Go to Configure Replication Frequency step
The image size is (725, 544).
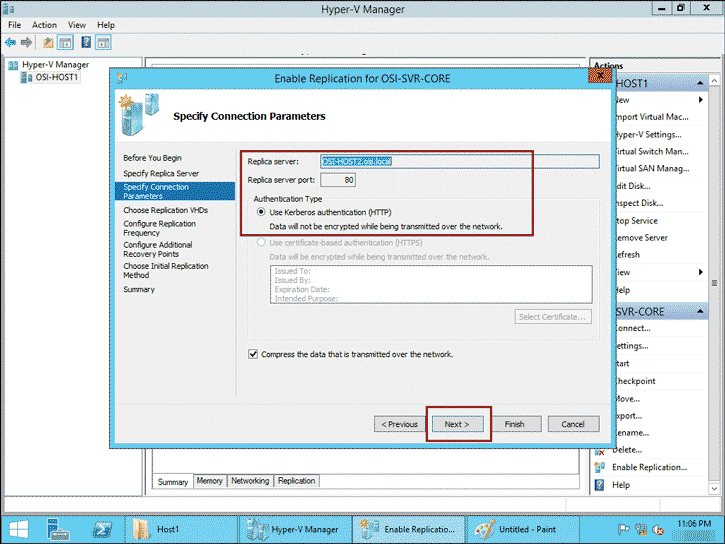pos(160,228)
